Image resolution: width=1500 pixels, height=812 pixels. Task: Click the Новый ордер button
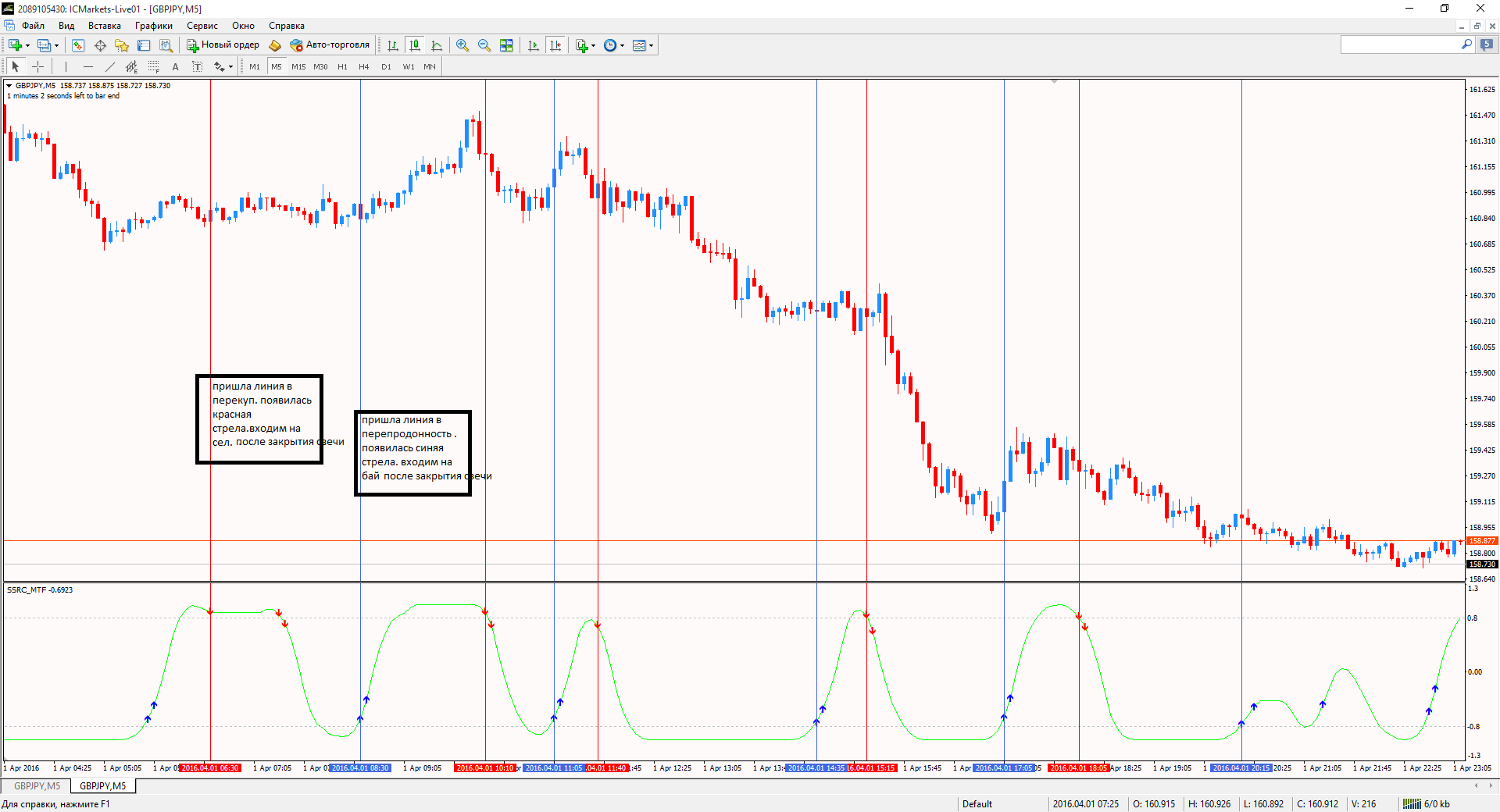click(223, 45)
